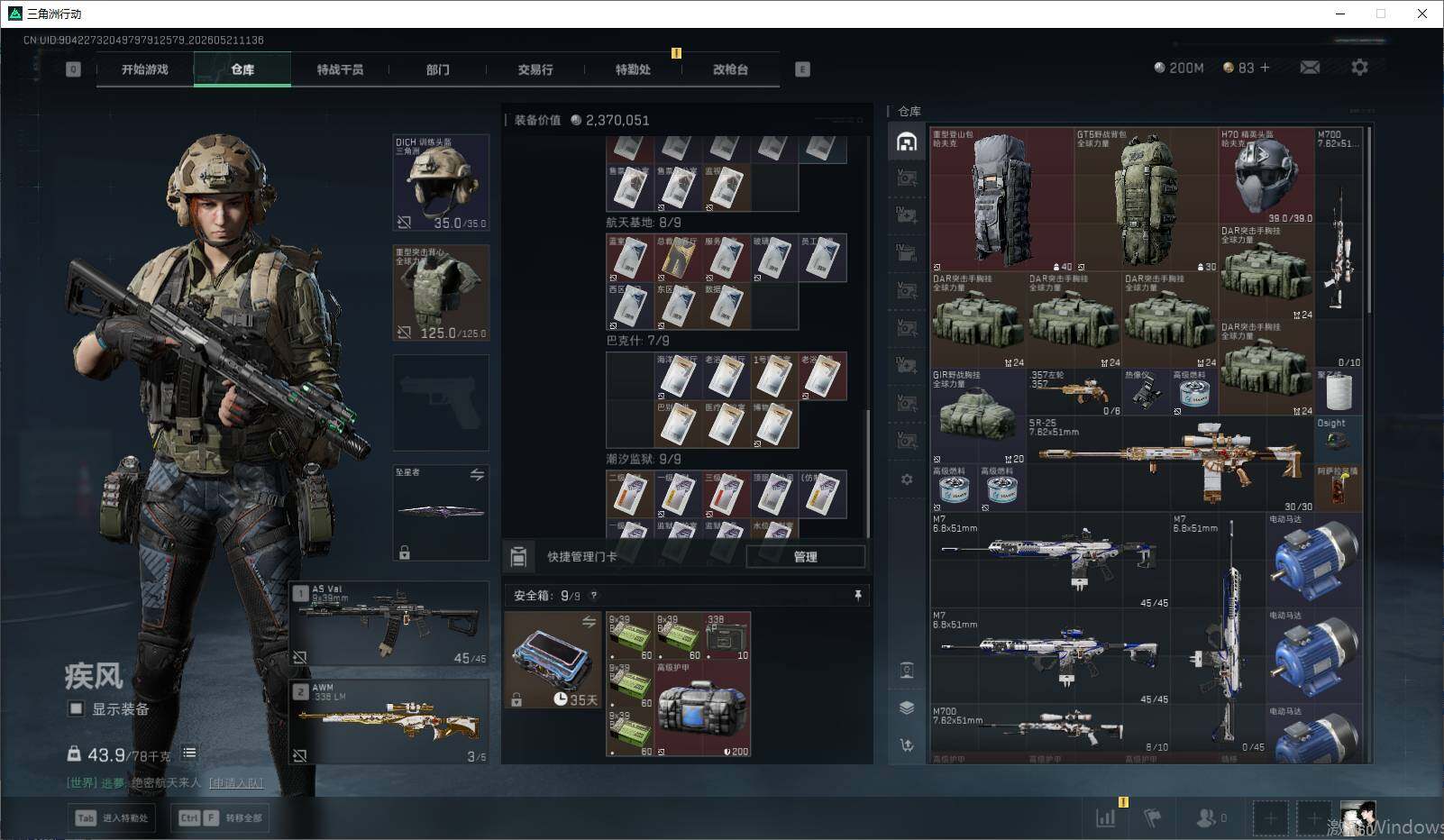
Task: Click the swap arrows on safe box slot
Action: [x=589, y=622]
